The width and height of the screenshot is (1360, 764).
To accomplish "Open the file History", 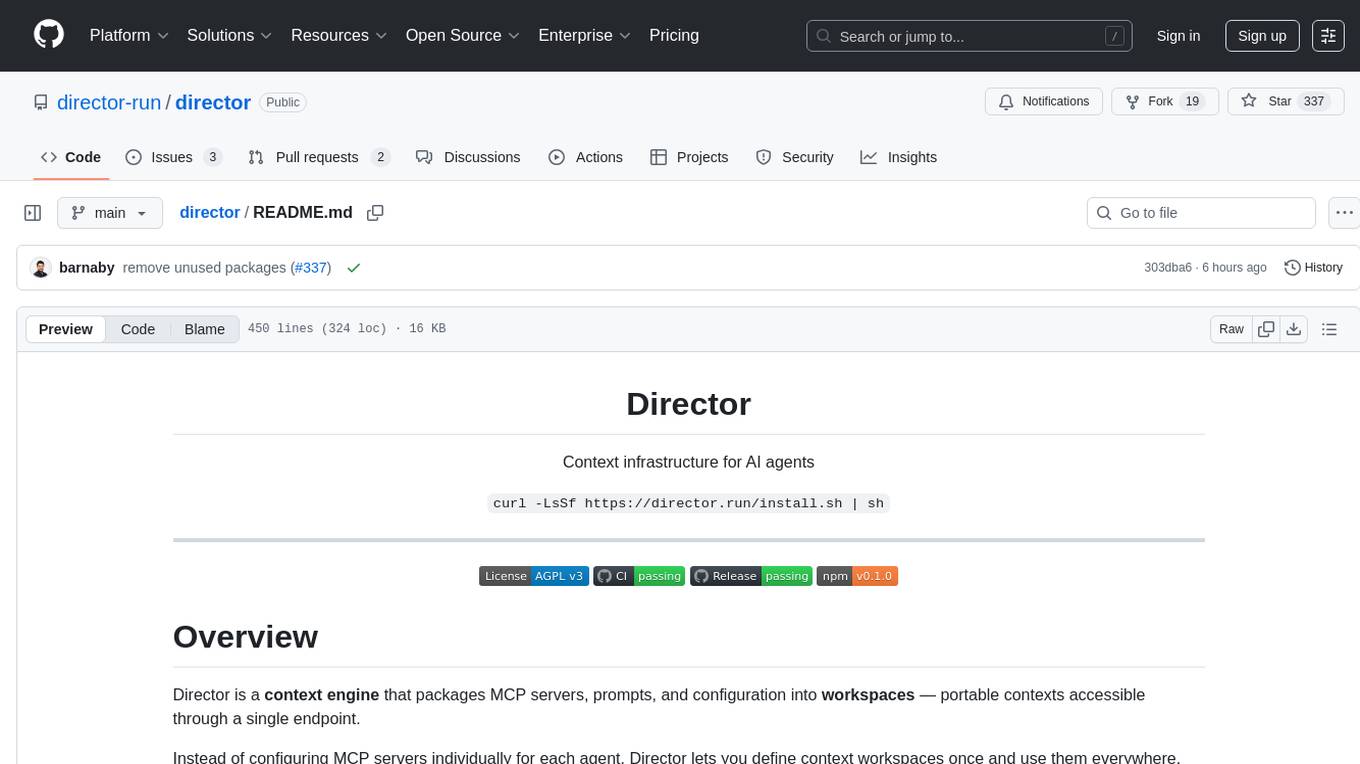I will 1313,268.
